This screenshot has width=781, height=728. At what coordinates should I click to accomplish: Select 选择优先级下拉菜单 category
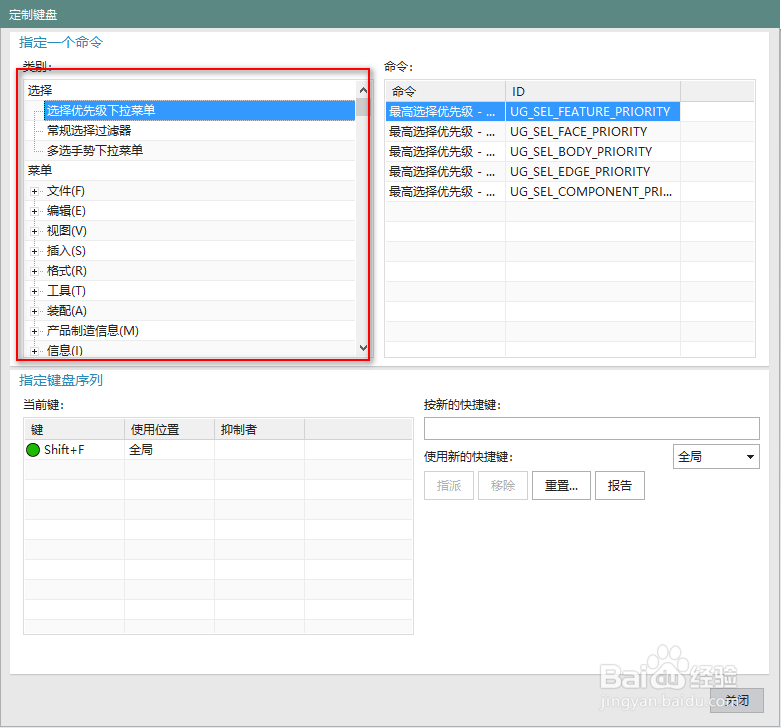200,111
